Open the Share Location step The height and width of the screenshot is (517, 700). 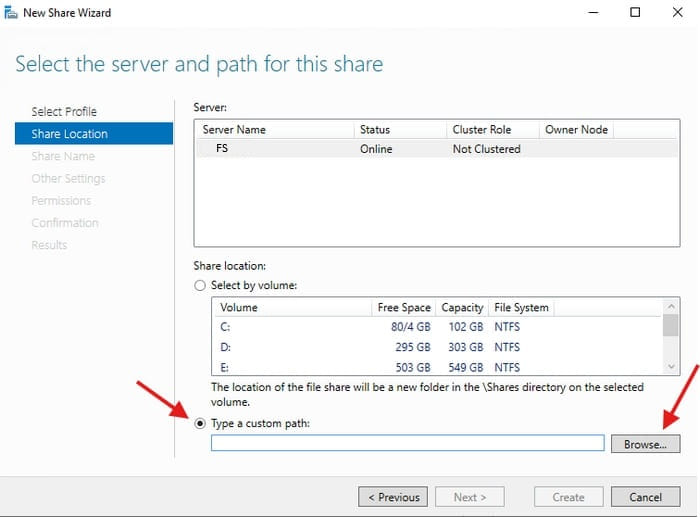pyautogui.click(x=94, y=133)
